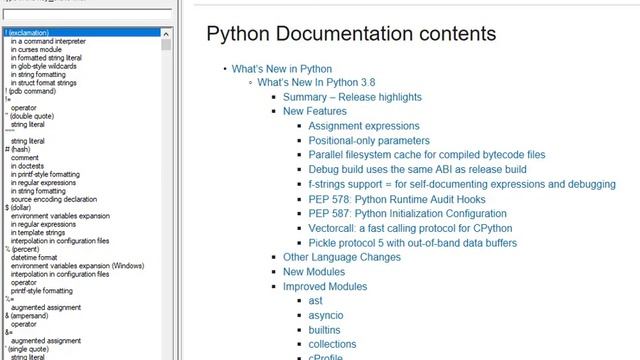Screen dimensions: 640x360
Task: Open 'Other Language Changes' link
Action: (342, 257)
